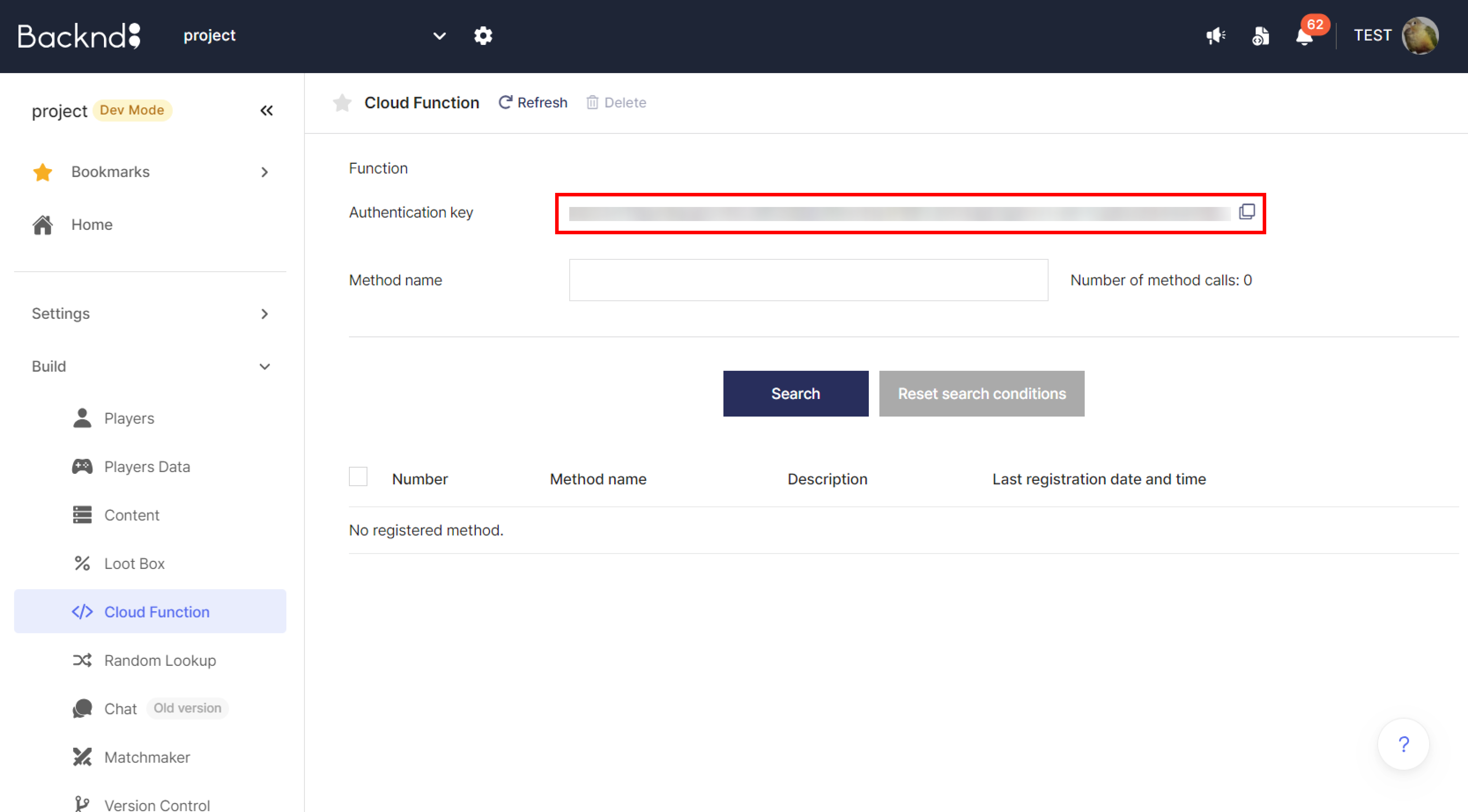Viewport: 1468px width, 812px height.
Task: Click the Players person icon
Action: tap(82, 418)
